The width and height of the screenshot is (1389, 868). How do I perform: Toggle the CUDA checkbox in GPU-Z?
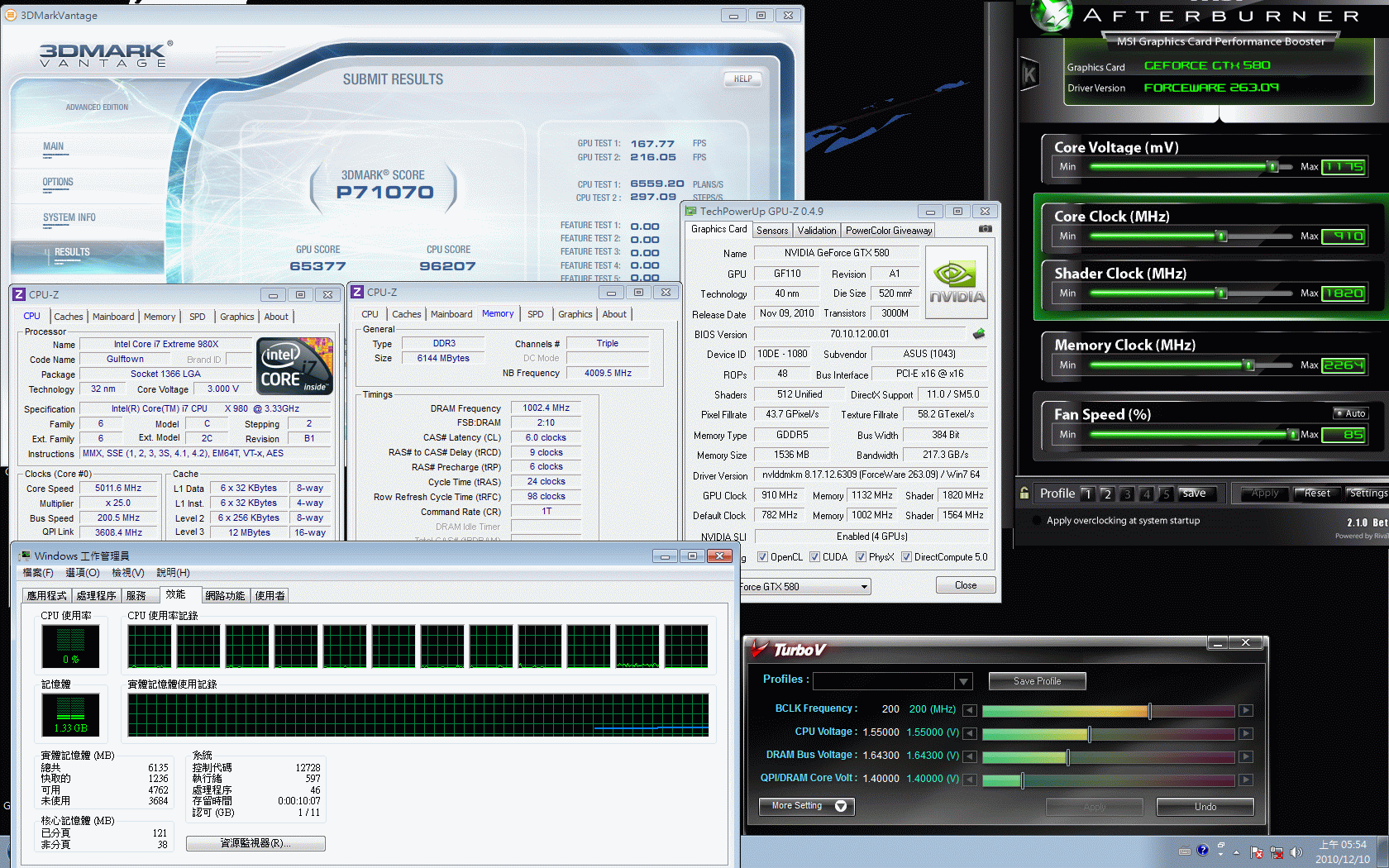(x=815, y=557)
